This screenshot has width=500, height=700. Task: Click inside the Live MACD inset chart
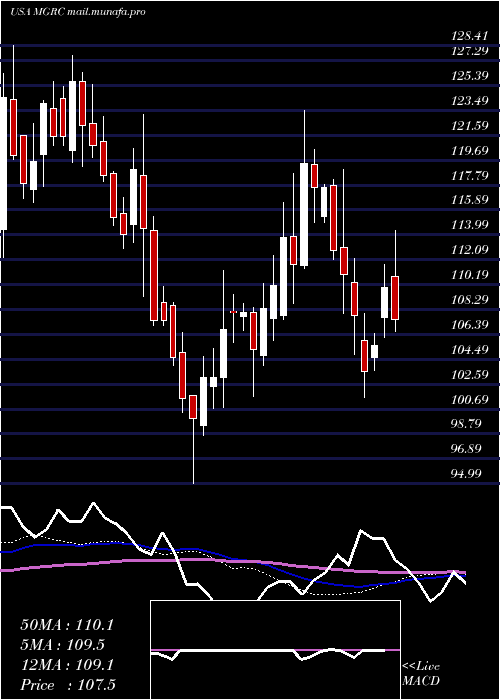click(275, 650)
